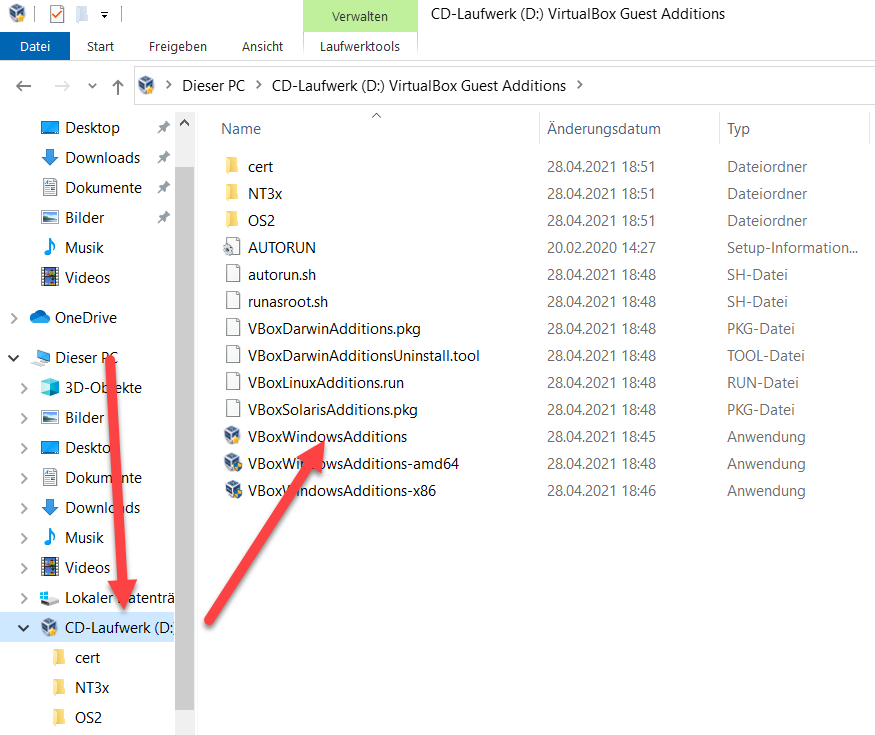This screenshot has height=735, width=875.
Task: Select the NT3x folder in file list
Action: point(265,193)
